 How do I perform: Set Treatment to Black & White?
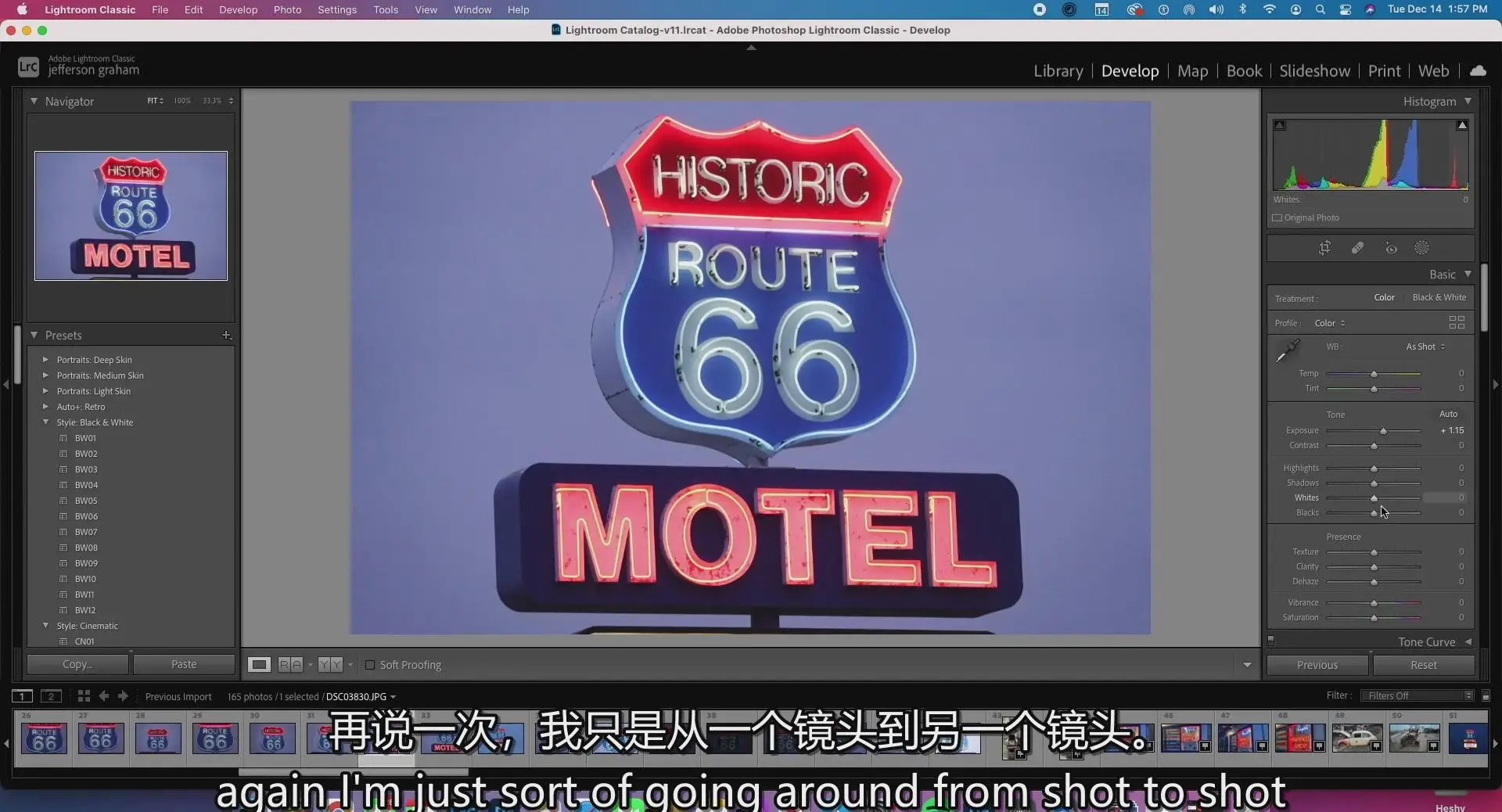pyautogui.click(x=1439, y=297)
